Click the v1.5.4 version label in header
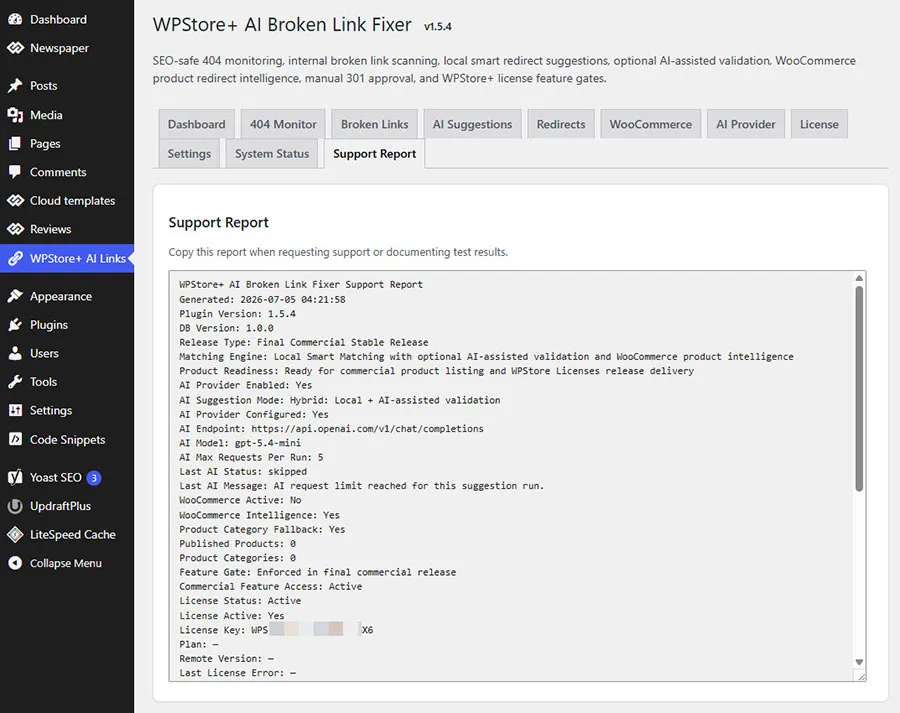Viewport: 900px width, 713px height. 438,26
